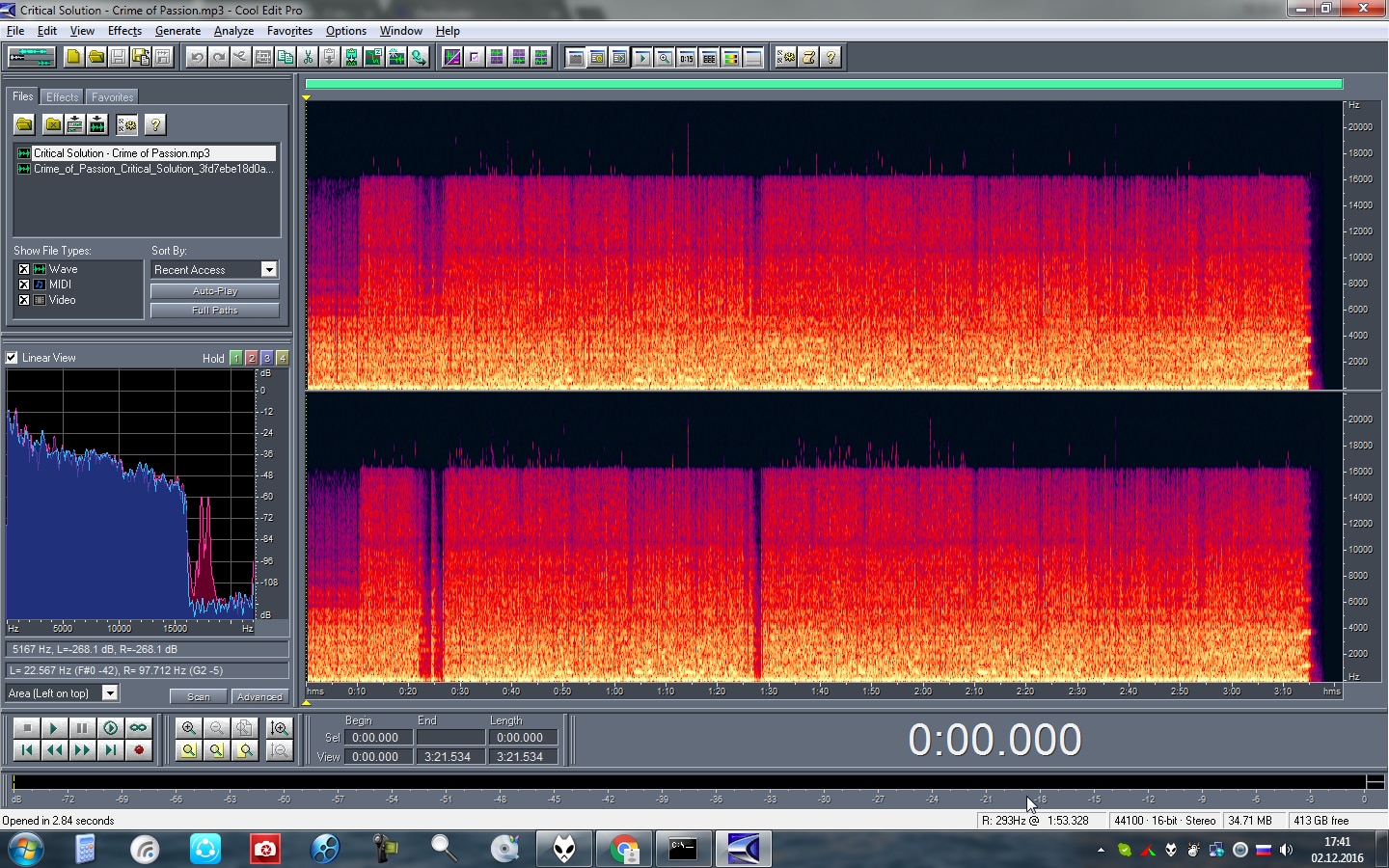The height and width of the screenshot is (868, 1389).
Task: Click the green horizontal display range bar
Action: click(x=824, y=85)
